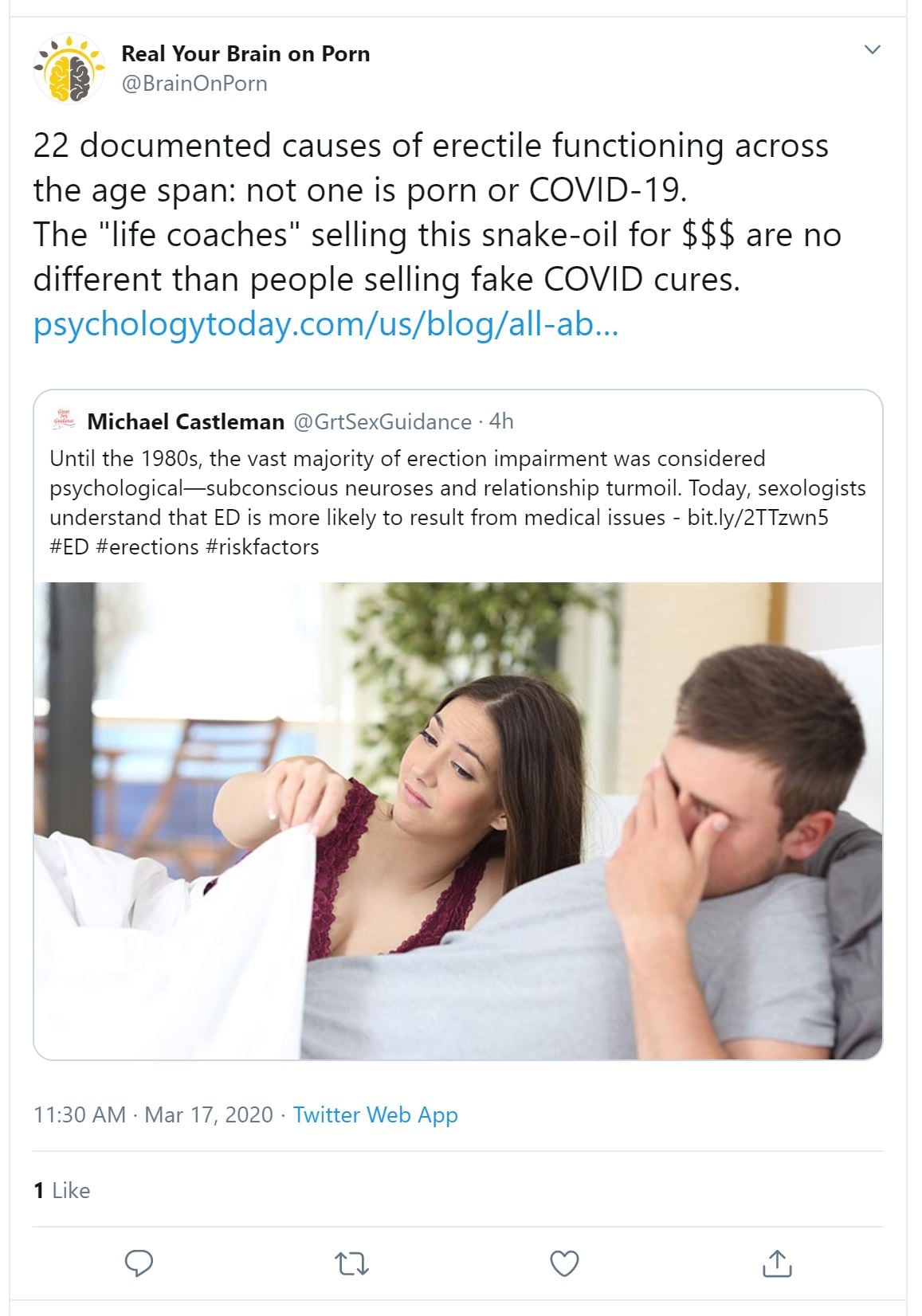This screenshot has width=922, height=1316.
Task: Click the reply speech bubble icon
Action: [x=139, y=1263]
